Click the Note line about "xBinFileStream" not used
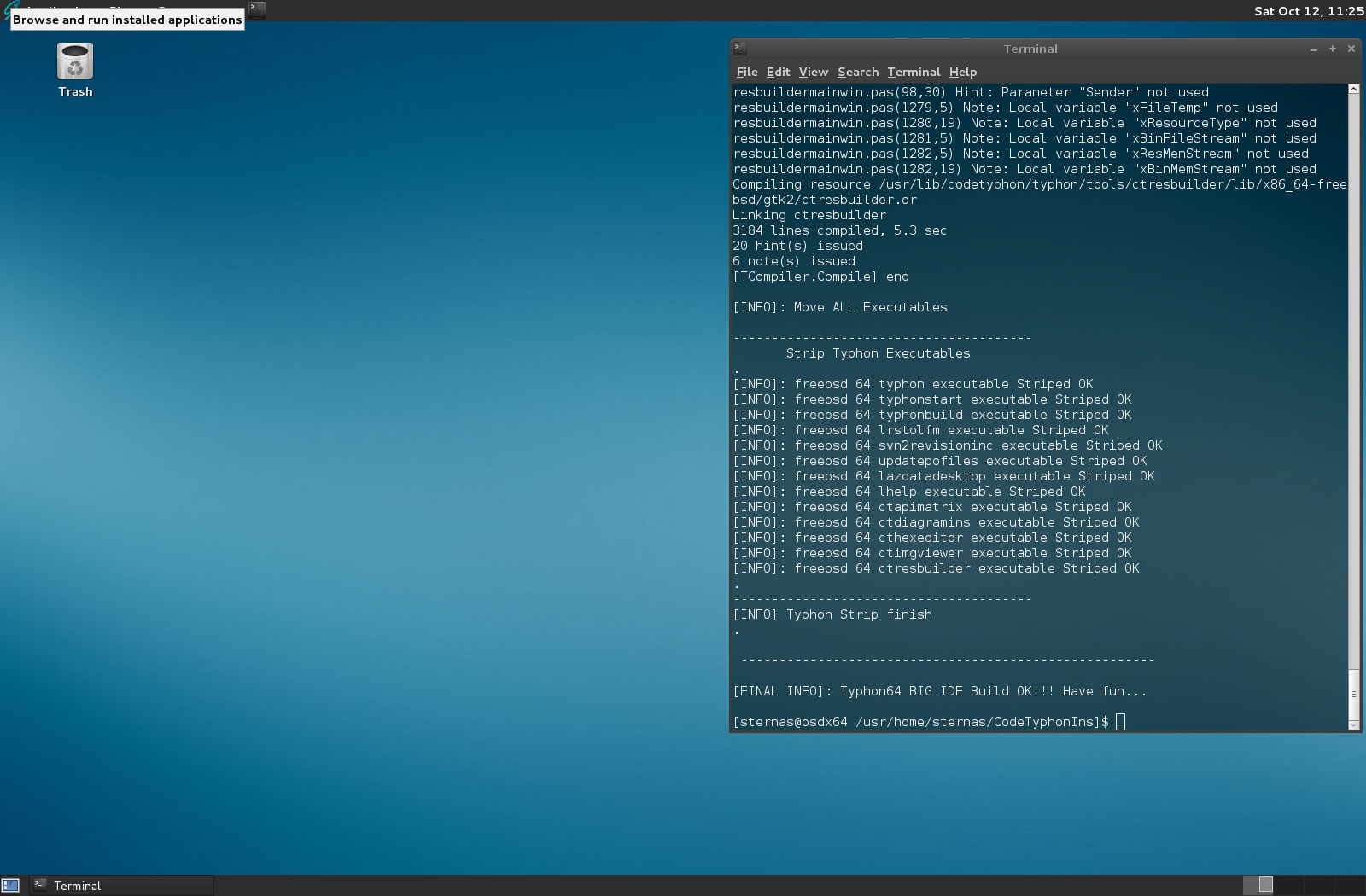1366x896 pixels. coord(1024,138)
